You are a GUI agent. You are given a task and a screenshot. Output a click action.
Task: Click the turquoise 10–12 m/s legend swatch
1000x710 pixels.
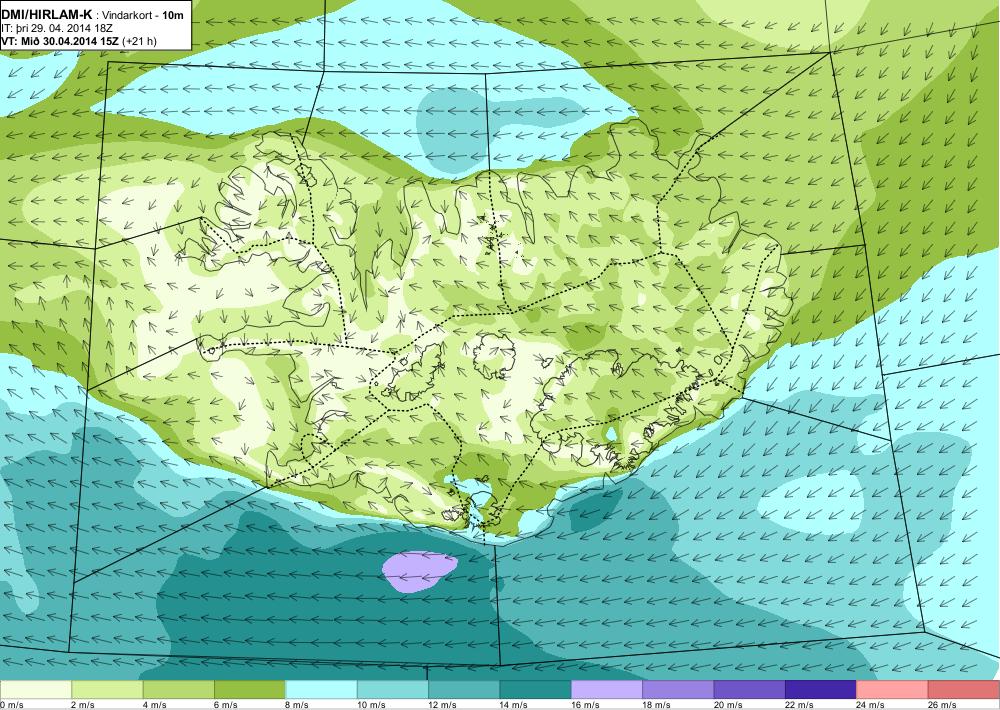pyautogui.click(x=393, y=690)
